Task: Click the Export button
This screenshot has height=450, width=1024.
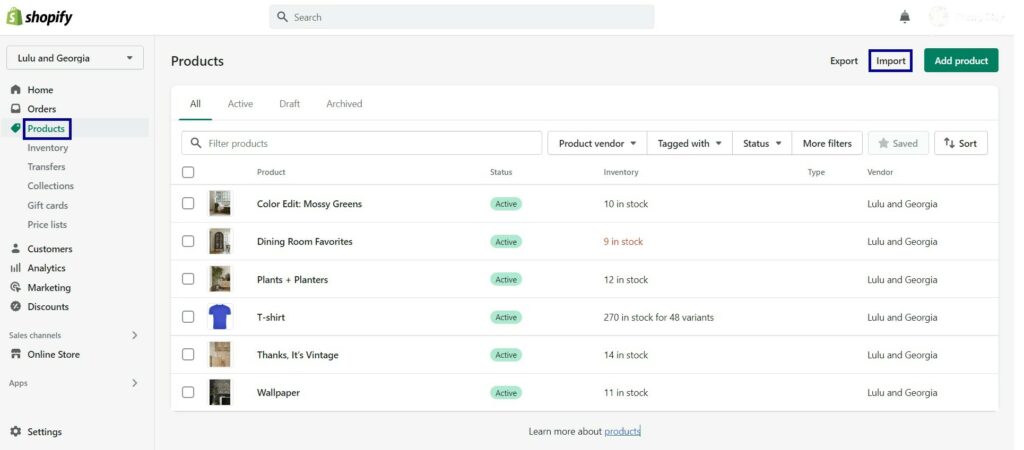Action: (844, 60)
